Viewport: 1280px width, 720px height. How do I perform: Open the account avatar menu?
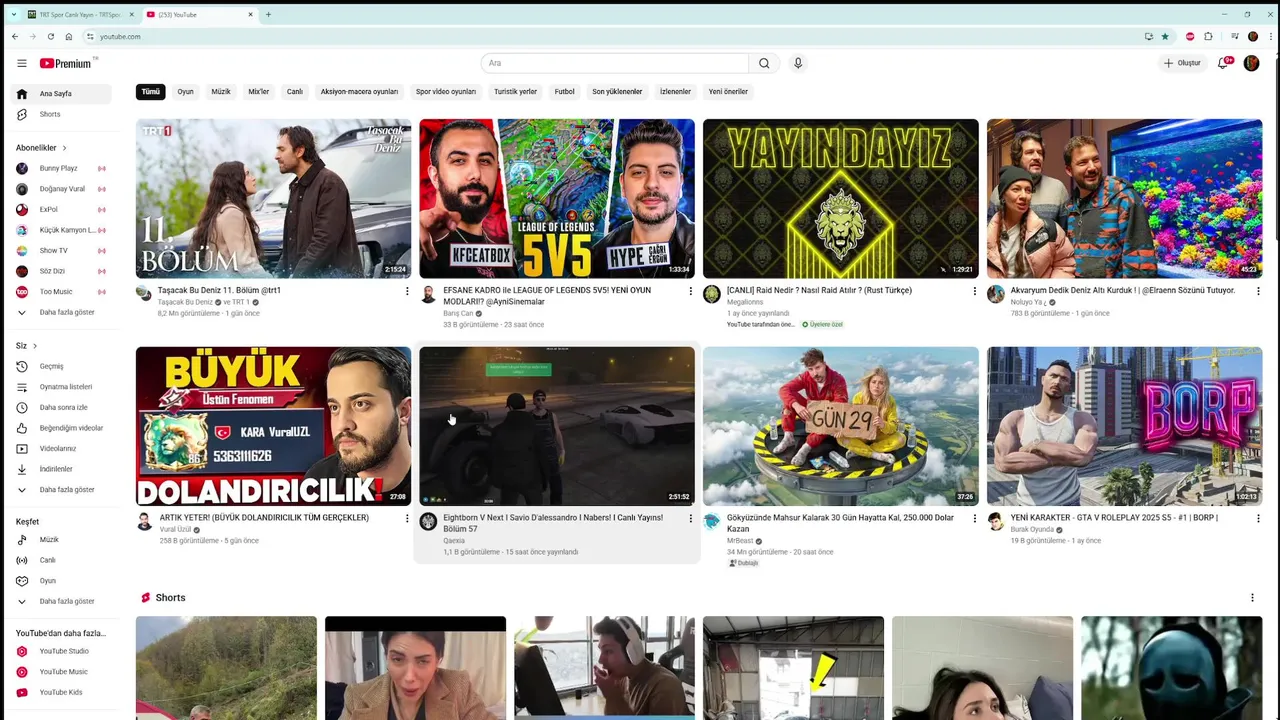[x=1251, y=63]
